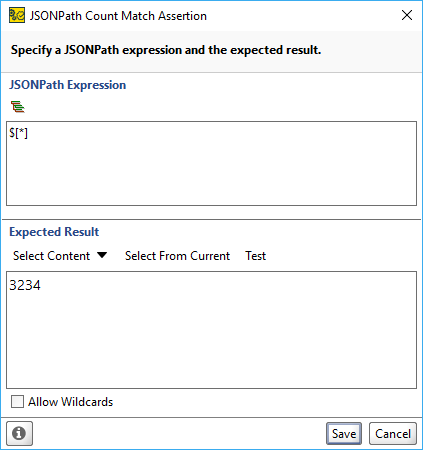Click the Expected Result section heading
This screenshot has width=423, height=450.
54,232
